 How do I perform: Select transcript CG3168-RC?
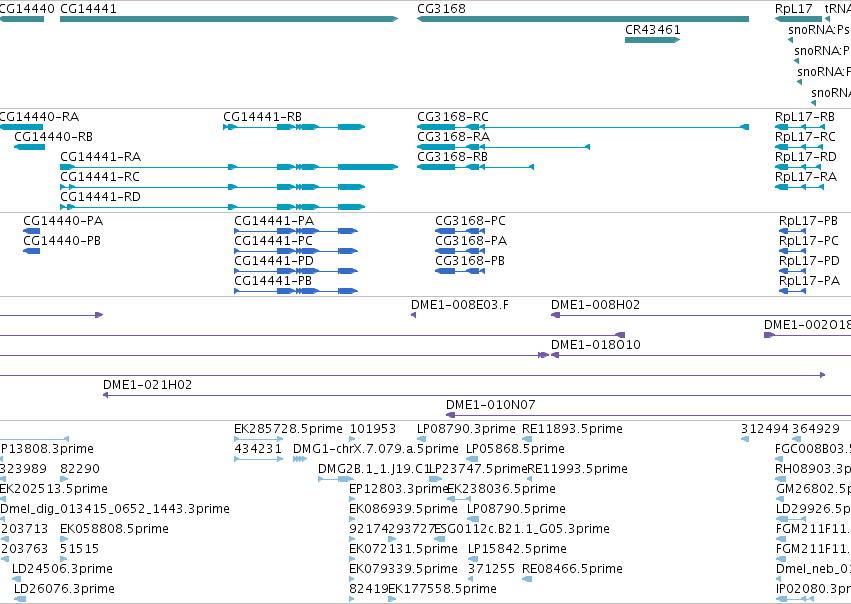coord(583,127)
